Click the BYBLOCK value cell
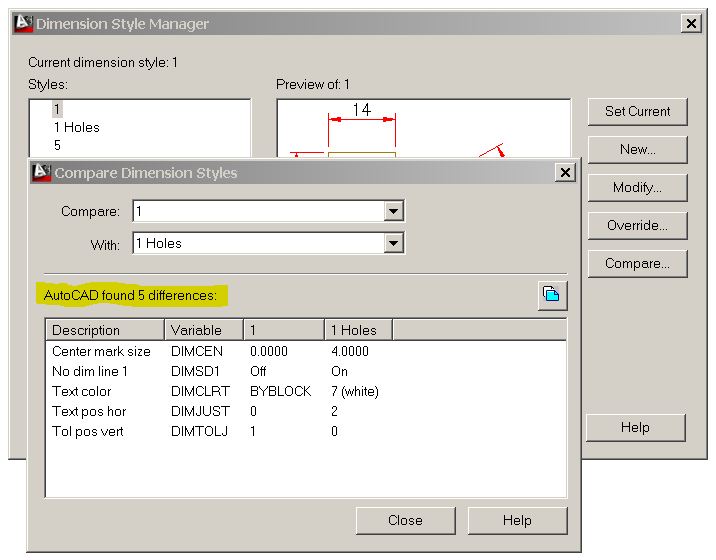716x560 pixels. pos(280,391)
